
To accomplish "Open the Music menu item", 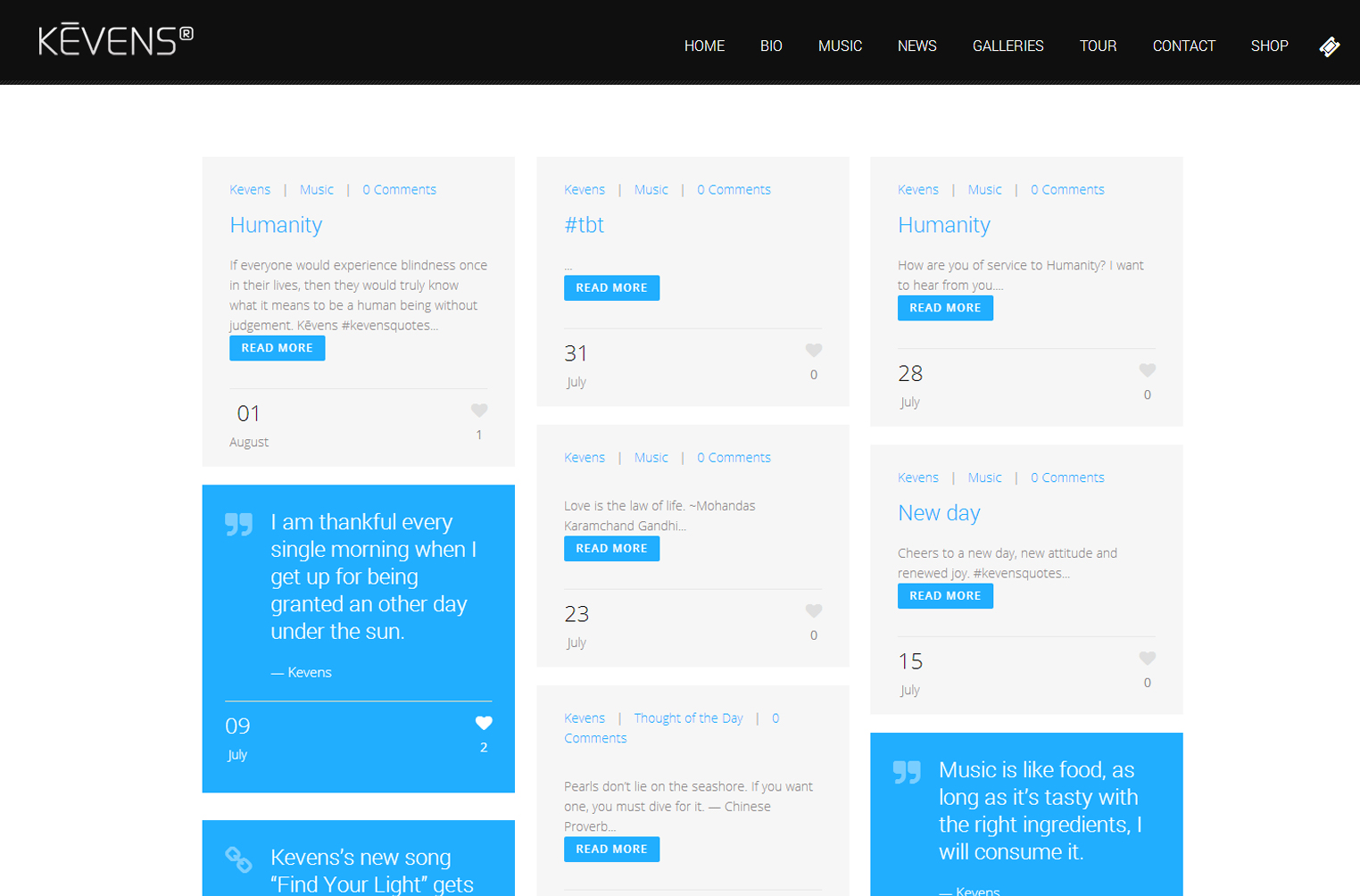I will (840, 46).
